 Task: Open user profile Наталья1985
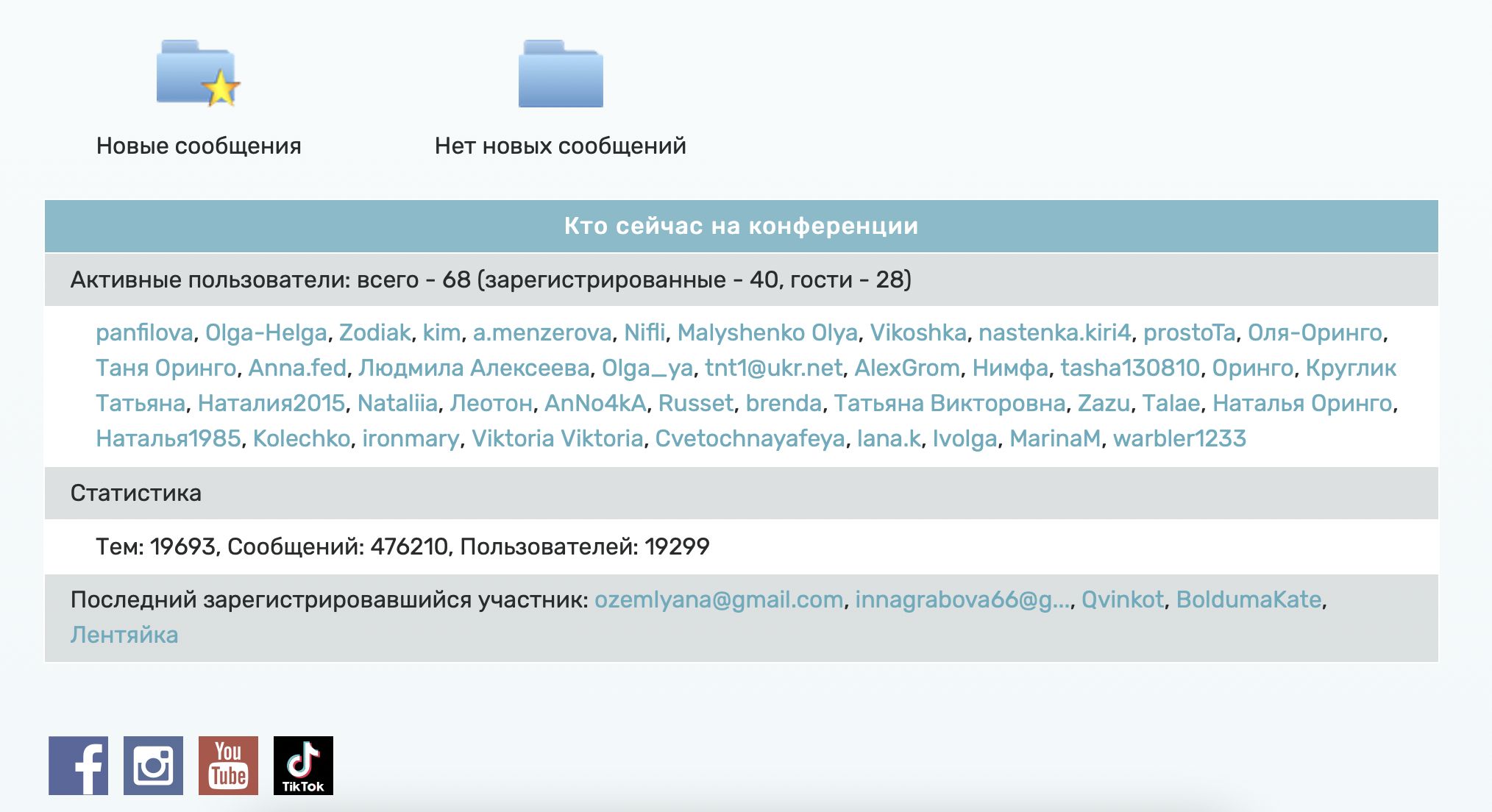coord(168,438)
